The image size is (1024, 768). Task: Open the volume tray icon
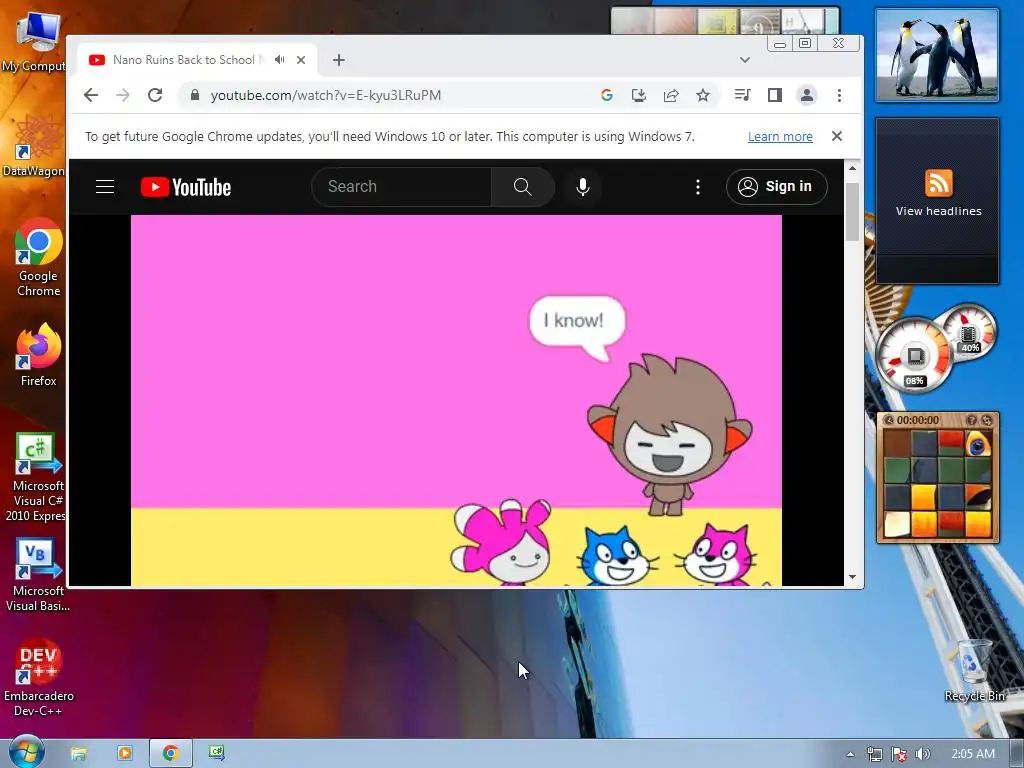tap(922, 754)
